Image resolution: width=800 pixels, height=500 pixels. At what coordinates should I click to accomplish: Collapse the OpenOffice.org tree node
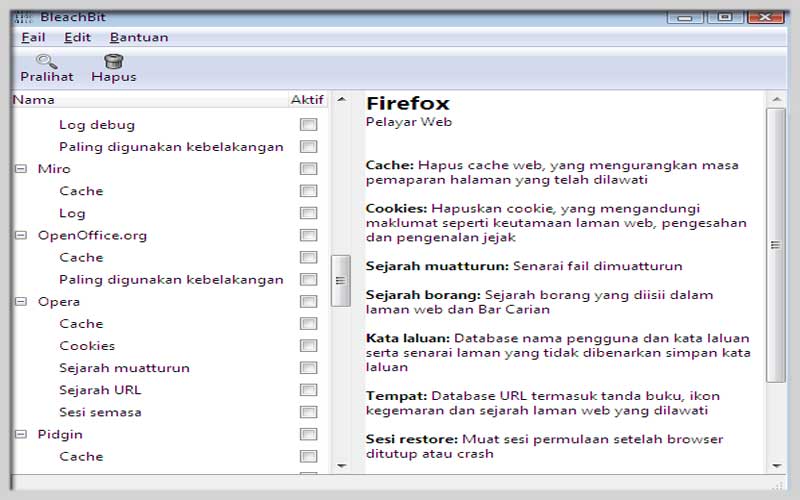coord(21,235)
